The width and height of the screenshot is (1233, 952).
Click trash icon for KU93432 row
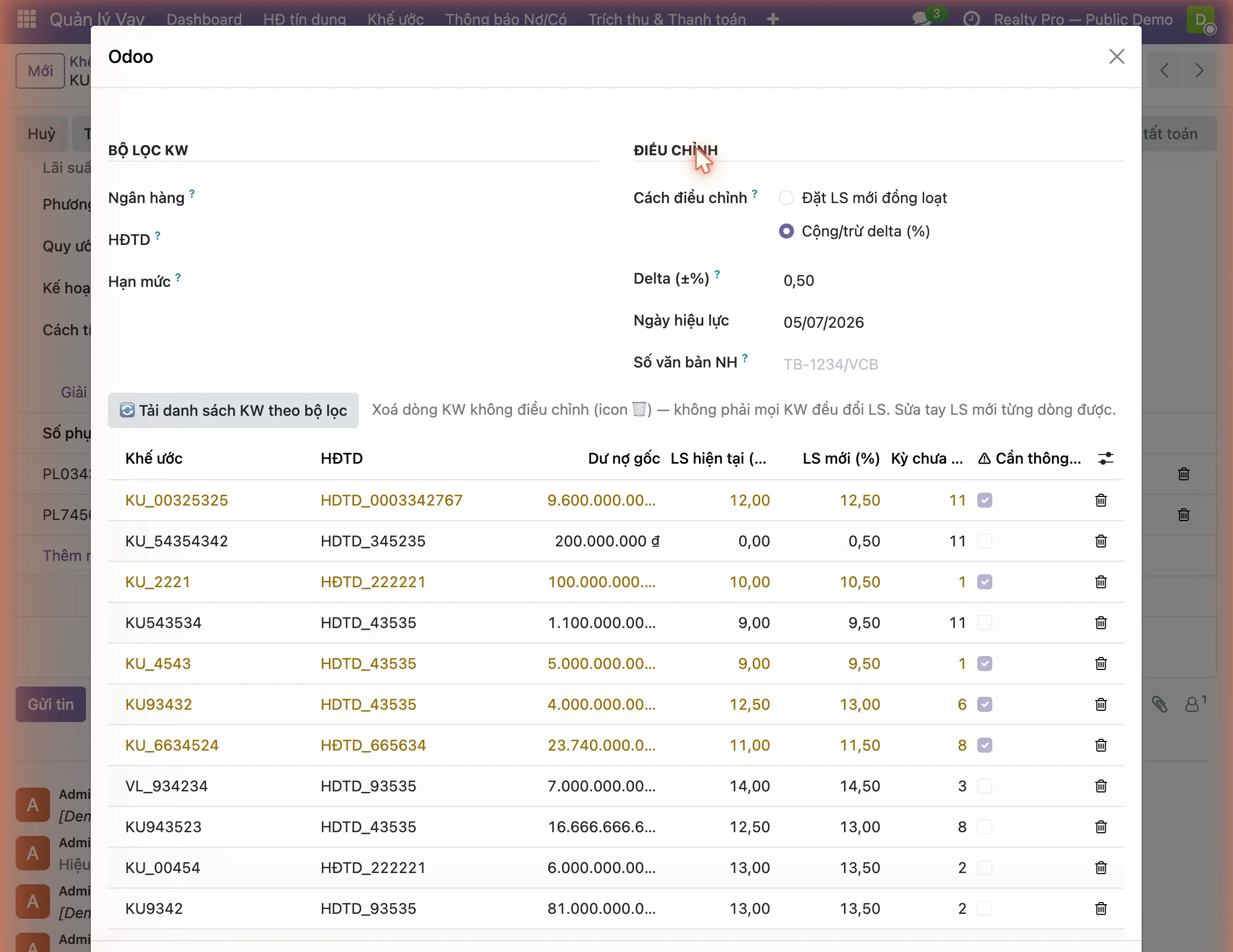1100,704
